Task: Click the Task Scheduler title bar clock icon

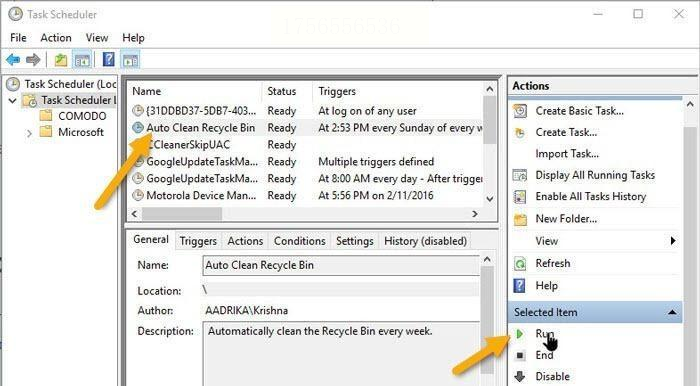Action: [x=15, y=14]
